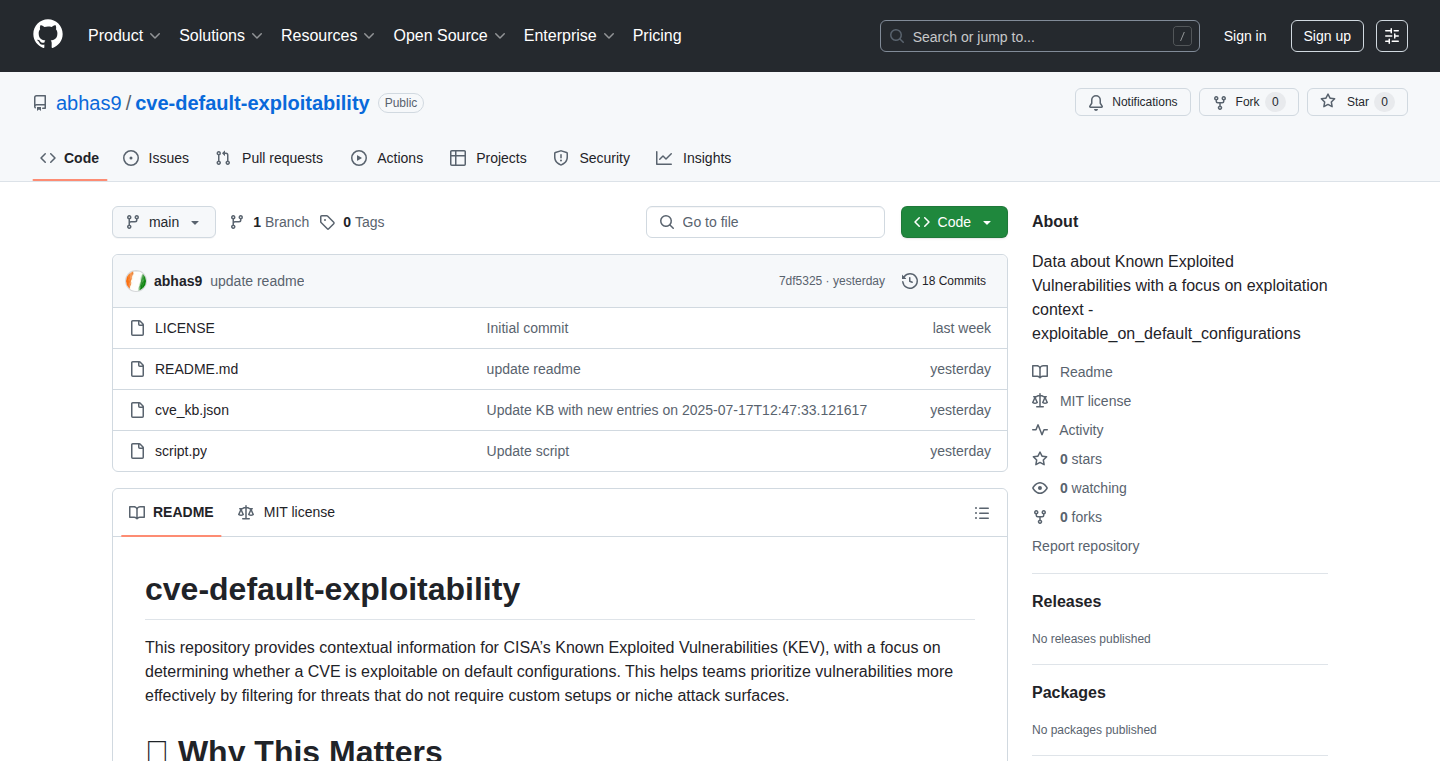Open the README outline list icon
1440x761 pixels.
(982, 513)
